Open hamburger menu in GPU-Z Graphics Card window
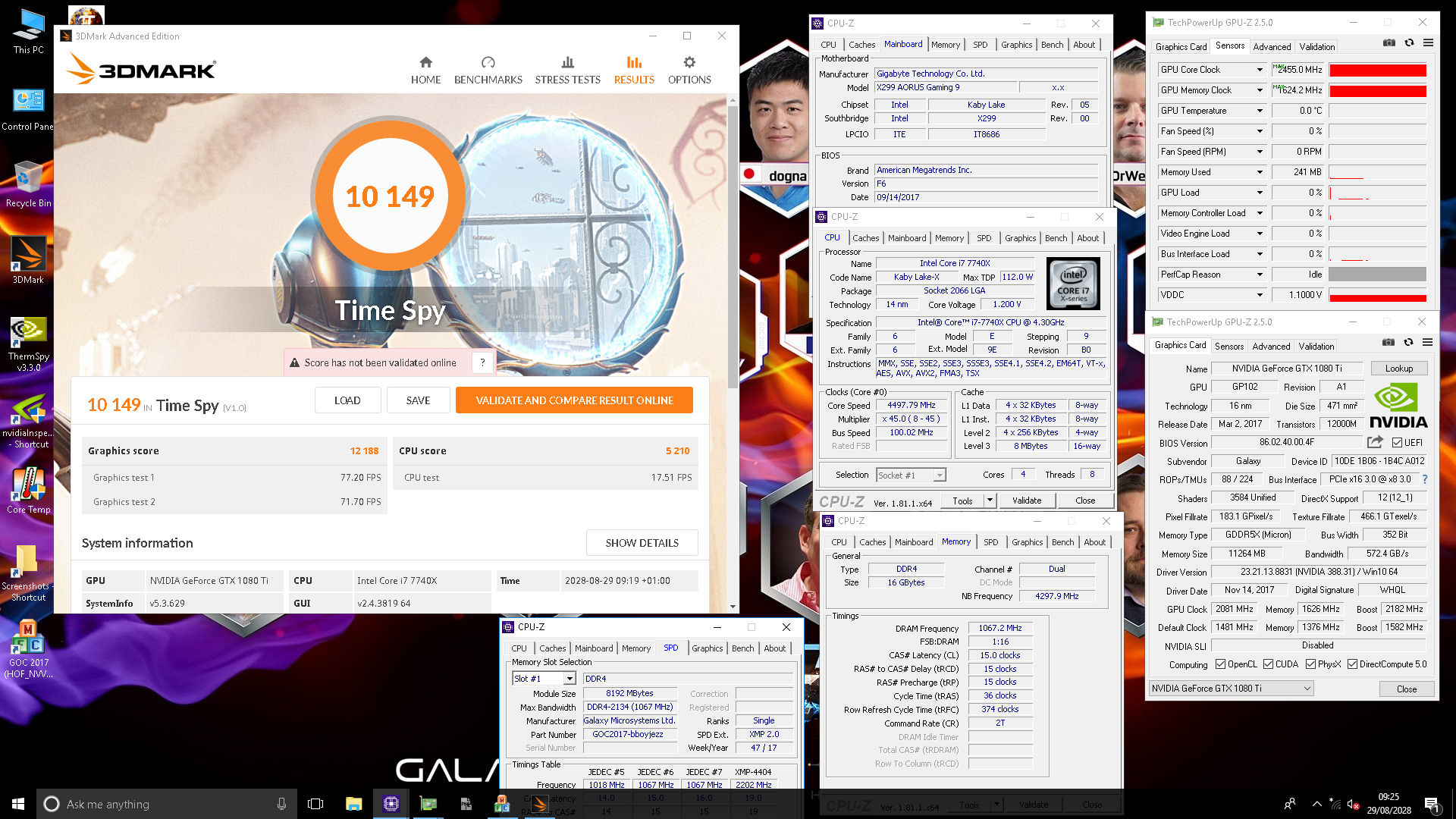Screen dimensions: 1456x819 tap(1427, 343)
